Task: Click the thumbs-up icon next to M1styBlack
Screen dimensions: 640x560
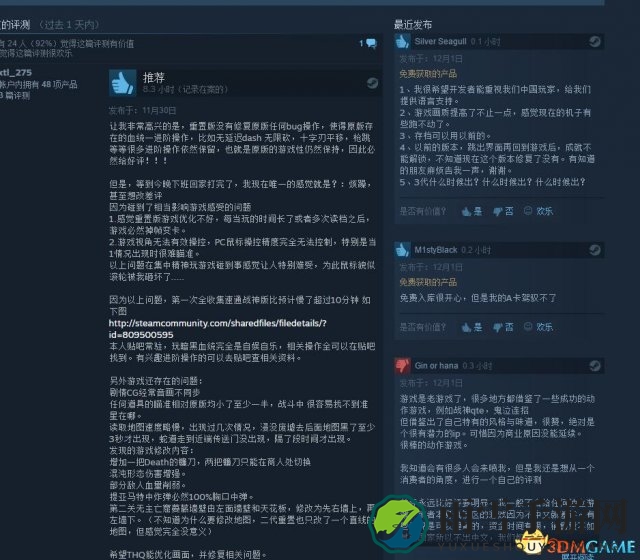Action: (402, 250)
